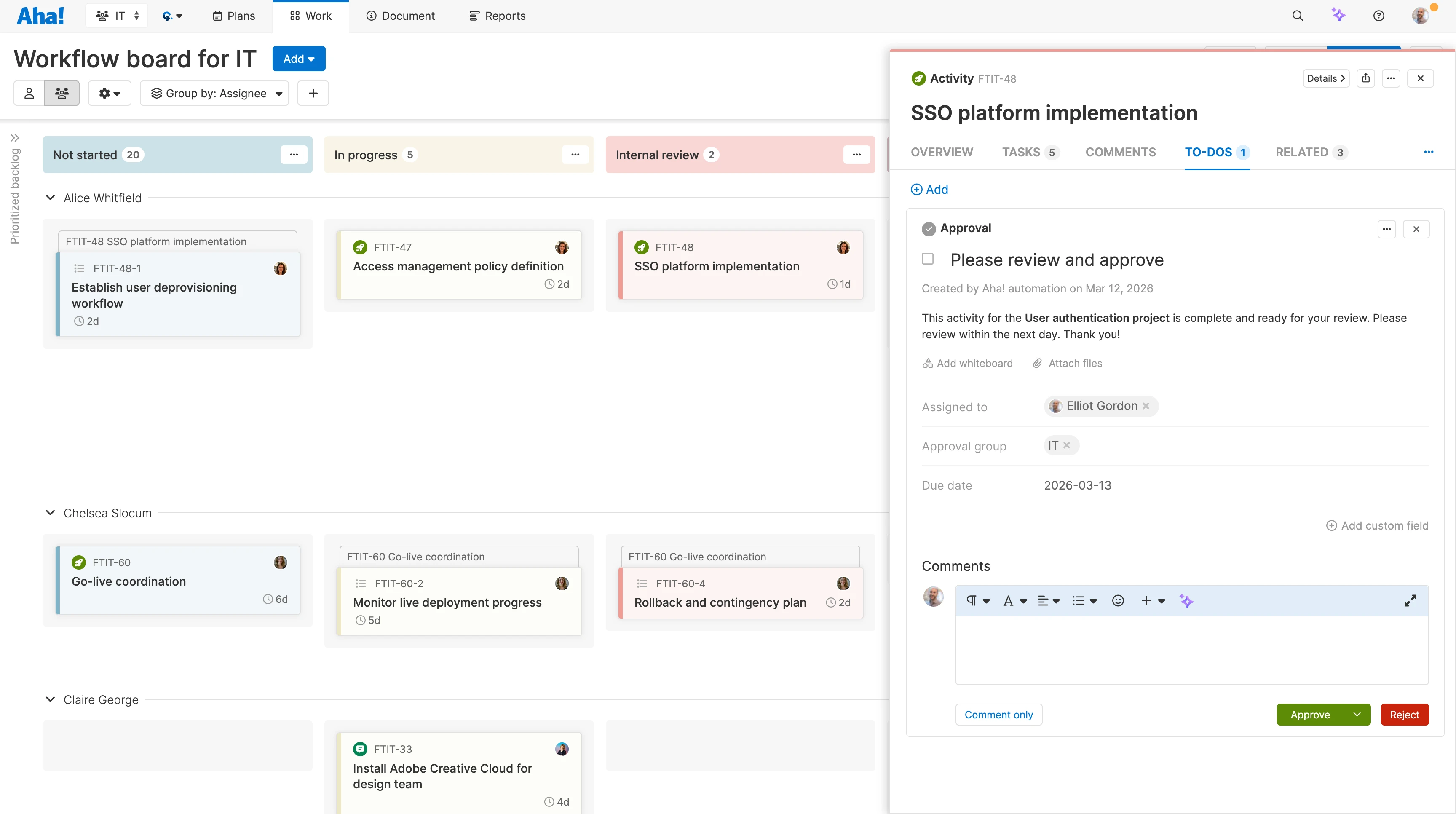Click the AI sparkle icon in comment toolbar
Image resolution: width=1456 pixels, height=814 pixels.
coord(1187,600)
